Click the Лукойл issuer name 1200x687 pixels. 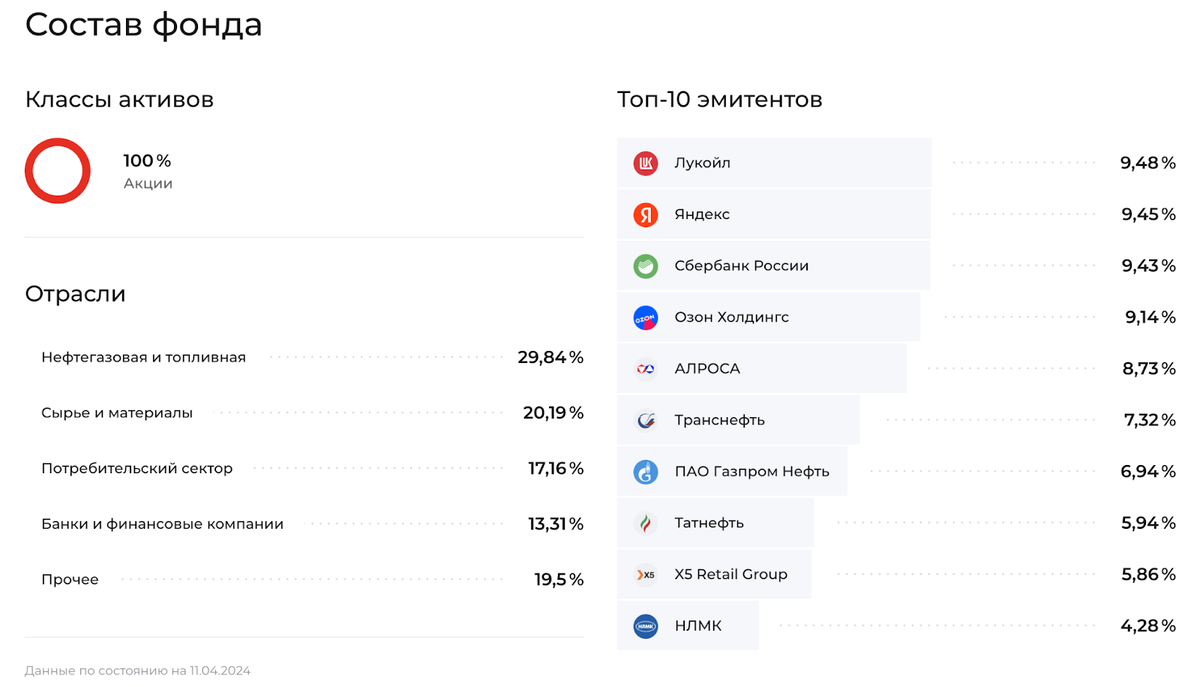tap(702, 163)
